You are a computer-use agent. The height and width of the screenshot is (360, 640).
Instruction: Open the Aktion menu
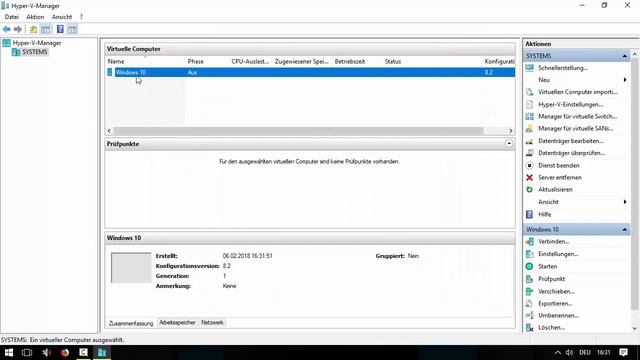(x=35, y=17)
